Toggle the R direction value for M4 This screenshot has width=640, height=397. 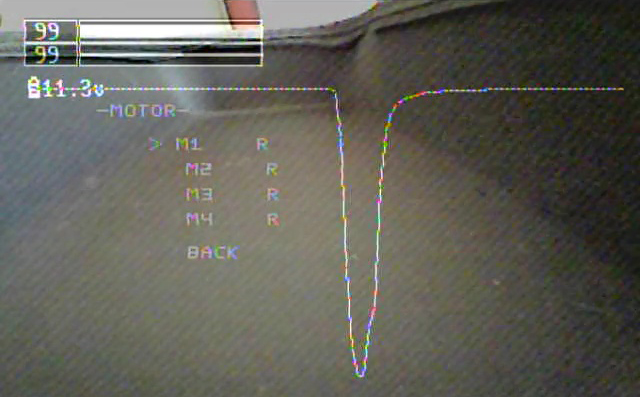[x=273, y=220]
